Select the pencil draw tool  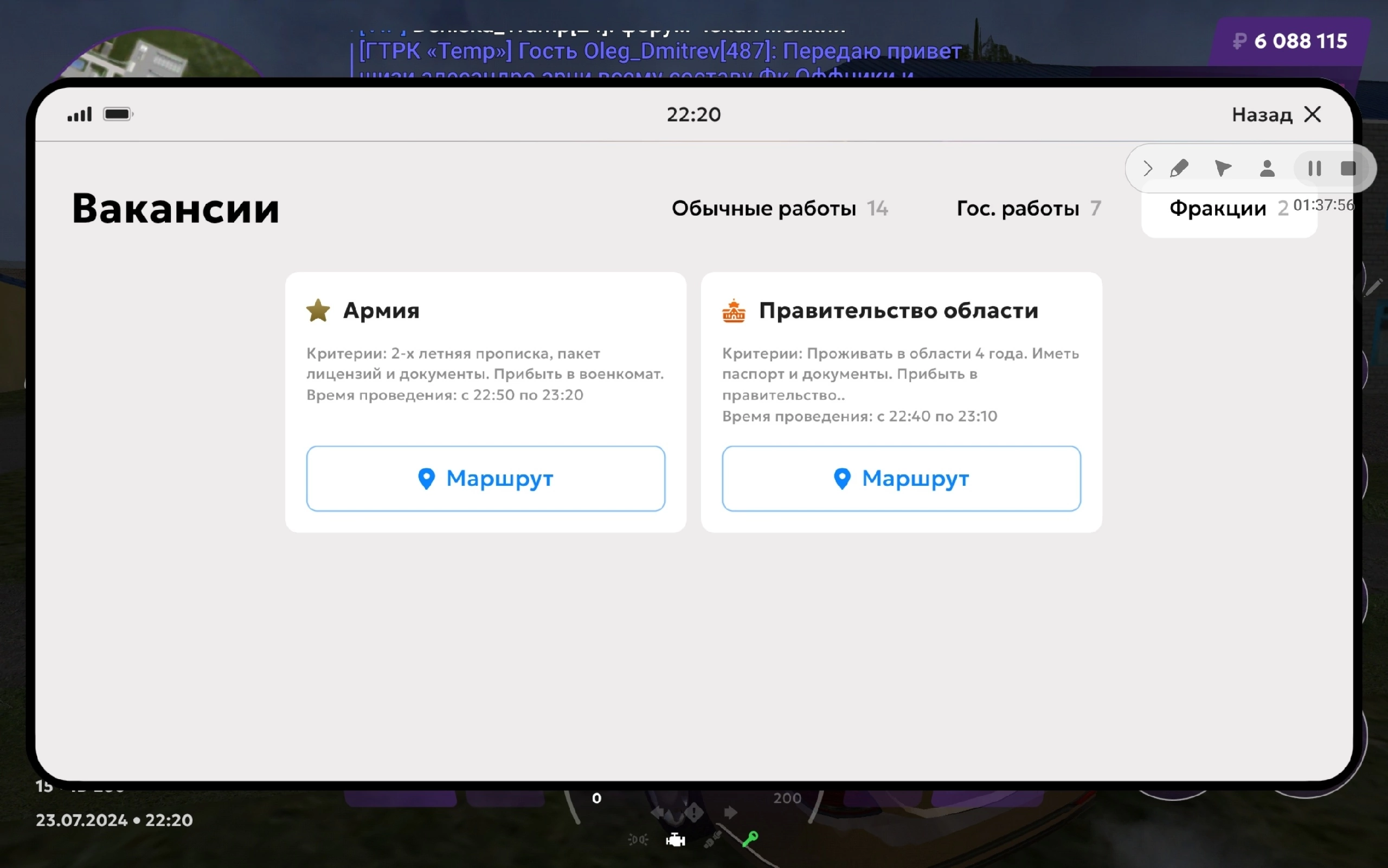tap(1179, 168)
